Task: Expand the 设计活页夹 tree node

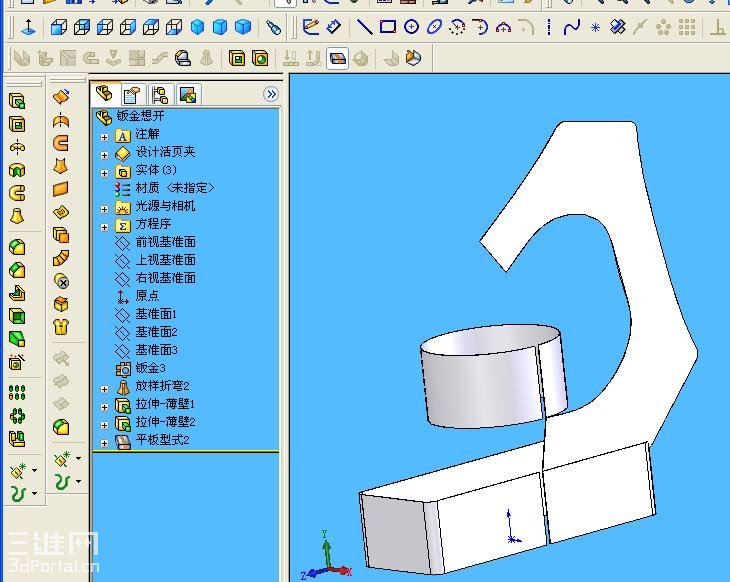Action: point(104,155)
